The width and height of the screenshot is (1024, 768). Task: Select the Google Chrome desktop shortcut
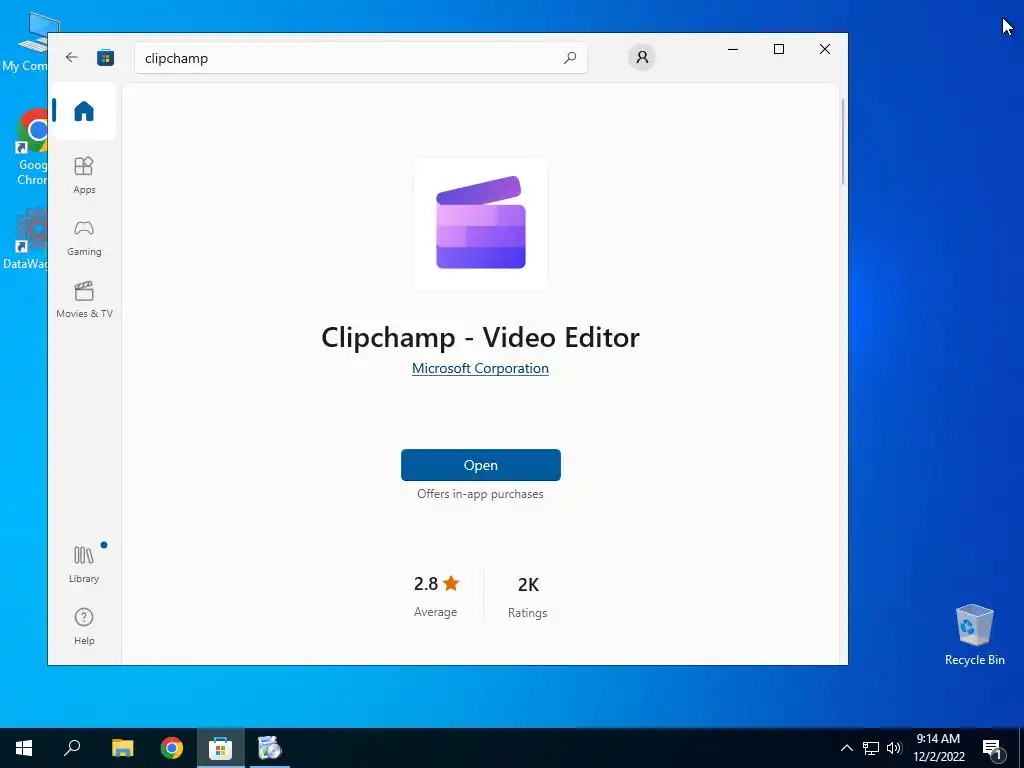coord(32,148)
